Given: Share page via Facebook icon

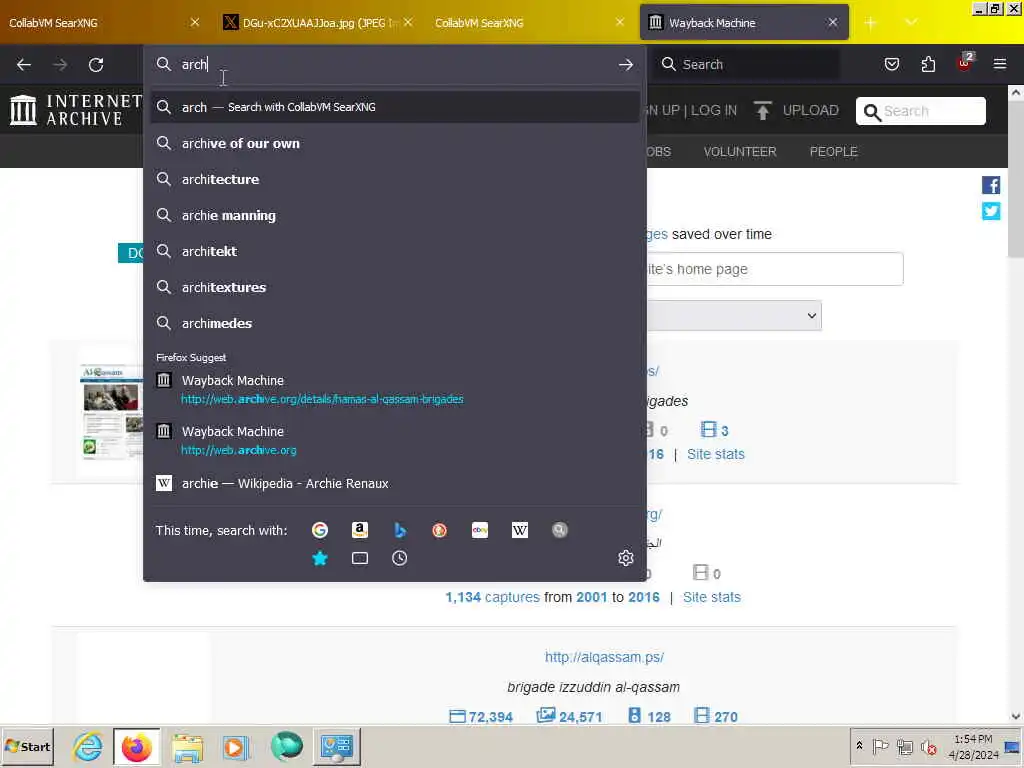Looking at the screenshot, I should tap(991, 185).
